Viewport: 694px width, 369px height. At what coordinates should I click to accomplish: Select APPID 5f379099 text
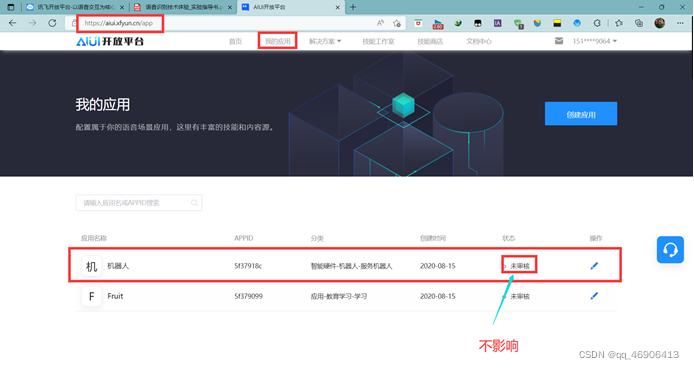(248, 296)
